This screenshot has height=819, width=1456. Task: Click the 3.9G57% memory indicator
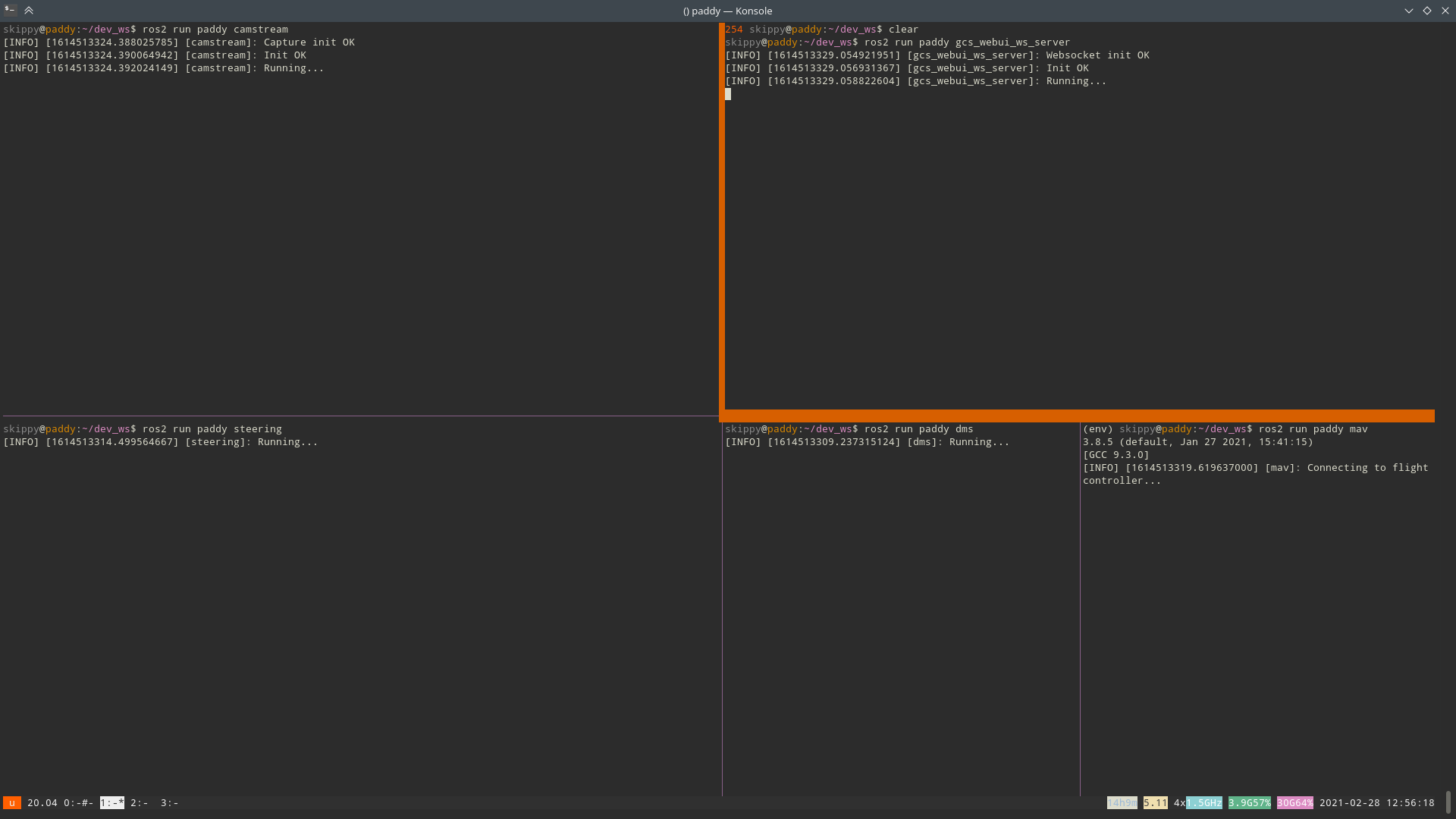1250,803
